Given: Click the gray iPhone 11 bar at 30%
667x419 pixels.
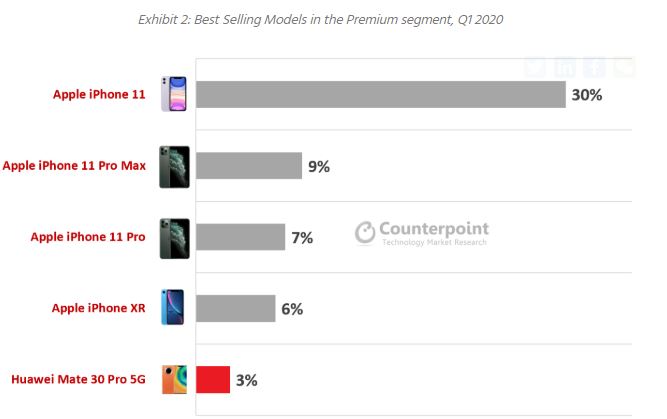Looking at the screenshot, I should [x=380, y=95].
